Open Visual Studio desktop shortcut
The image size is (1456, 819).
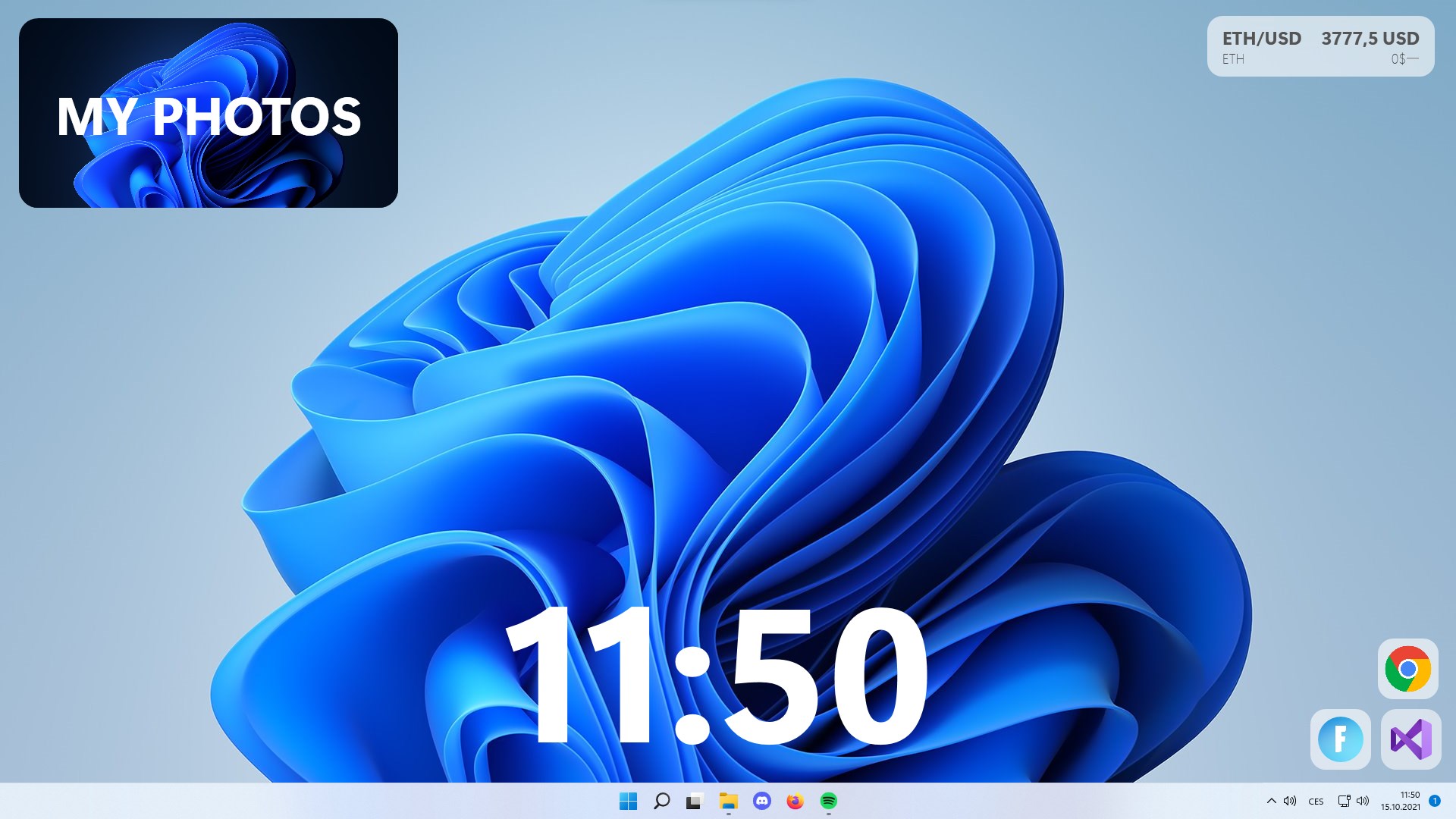(x=1410, y=739)
